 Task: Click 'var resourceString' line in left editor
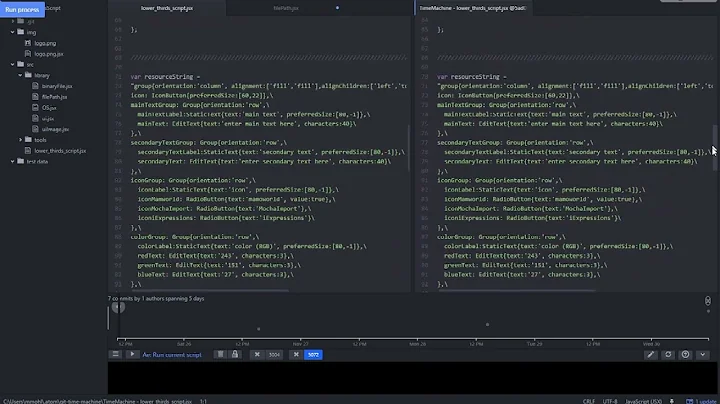(x=165, y=77)
